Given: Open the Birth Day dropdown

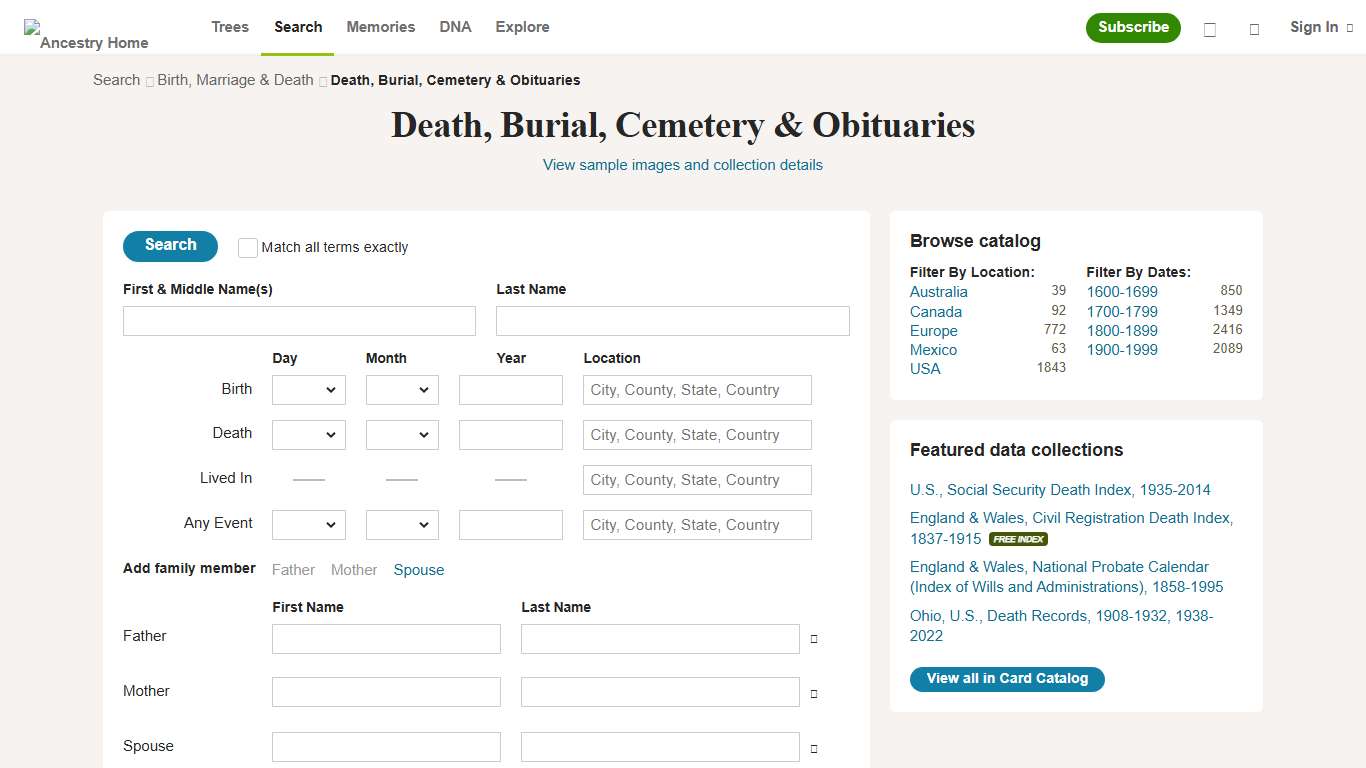Looking at the screenshot, I should coord(308,389).
